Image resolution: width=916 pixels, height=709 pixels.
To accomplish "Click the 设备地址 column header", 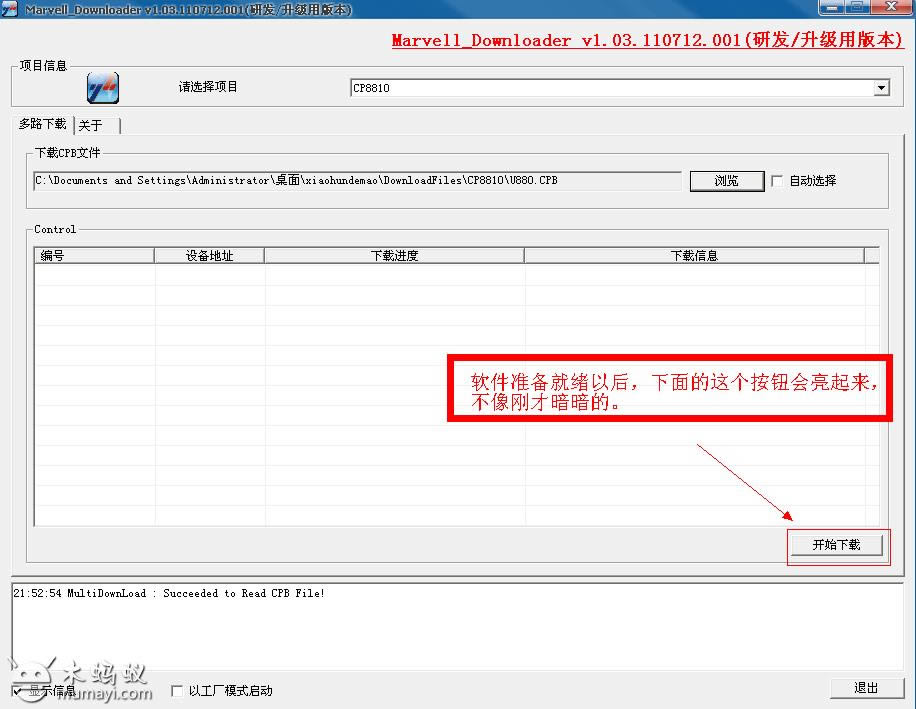I will pos(209,256).
